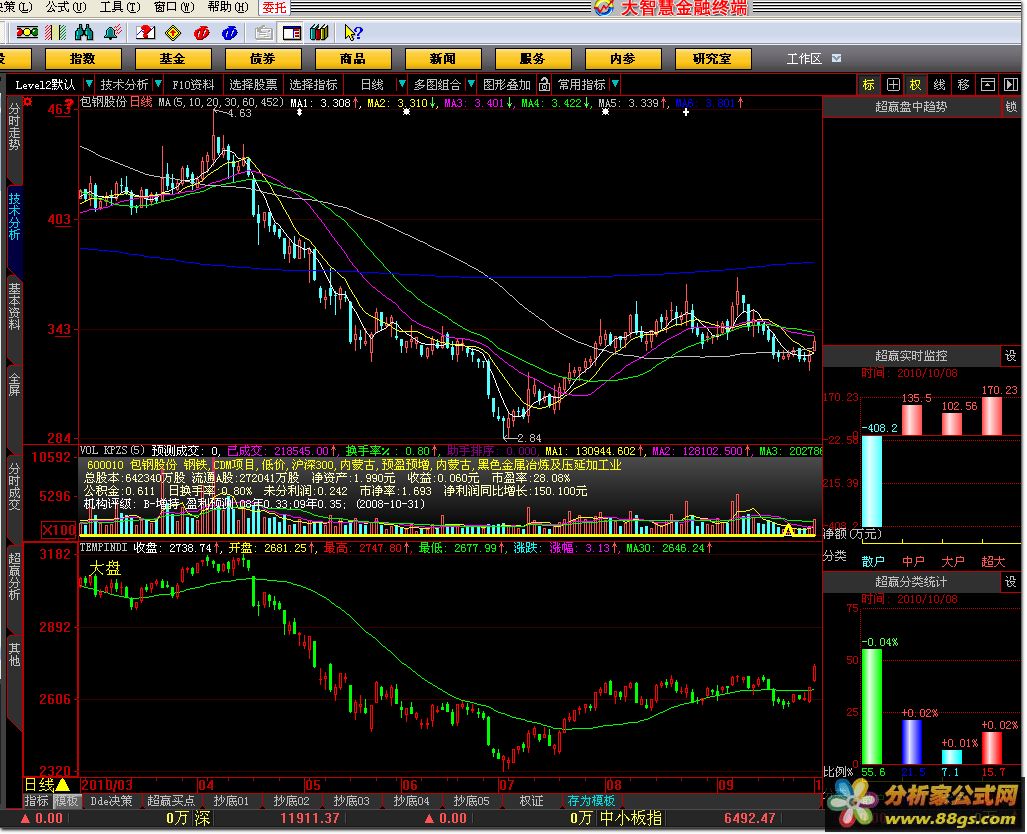
Task: Click the collapse-panel box icon at top right
Action: click(x=988, y=85)
